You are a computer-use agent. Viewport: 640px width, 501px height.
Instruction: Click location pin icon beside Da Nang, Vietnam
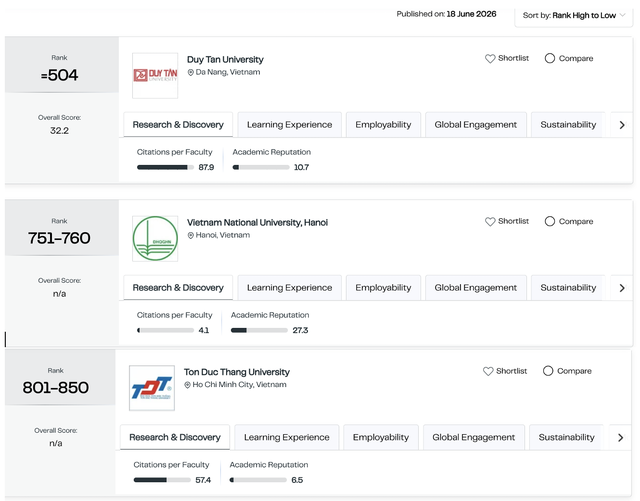click(190, 72)
